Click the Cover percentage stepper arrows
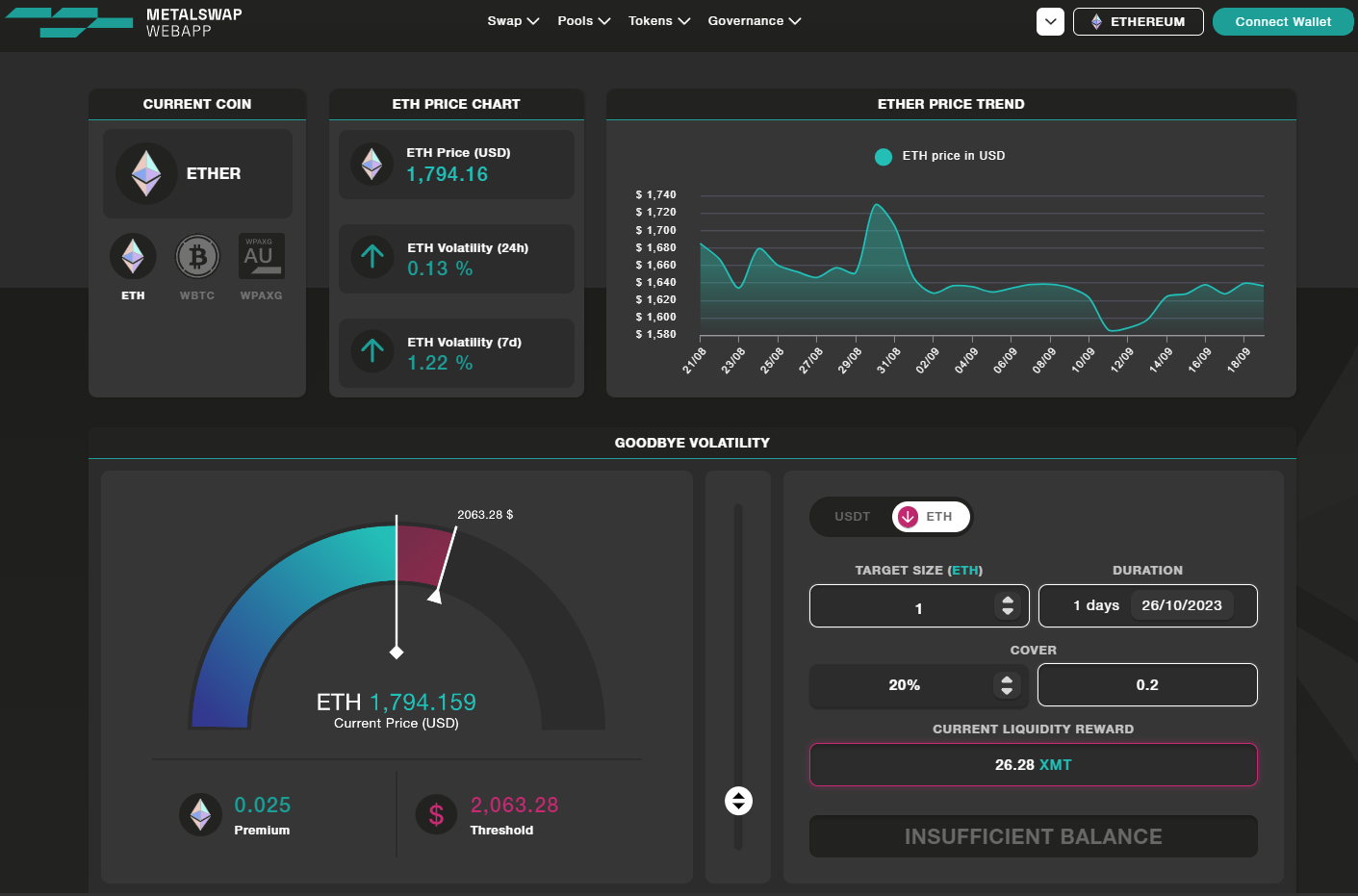This screenshot has width=1358, height=896. coord(1007,685)
